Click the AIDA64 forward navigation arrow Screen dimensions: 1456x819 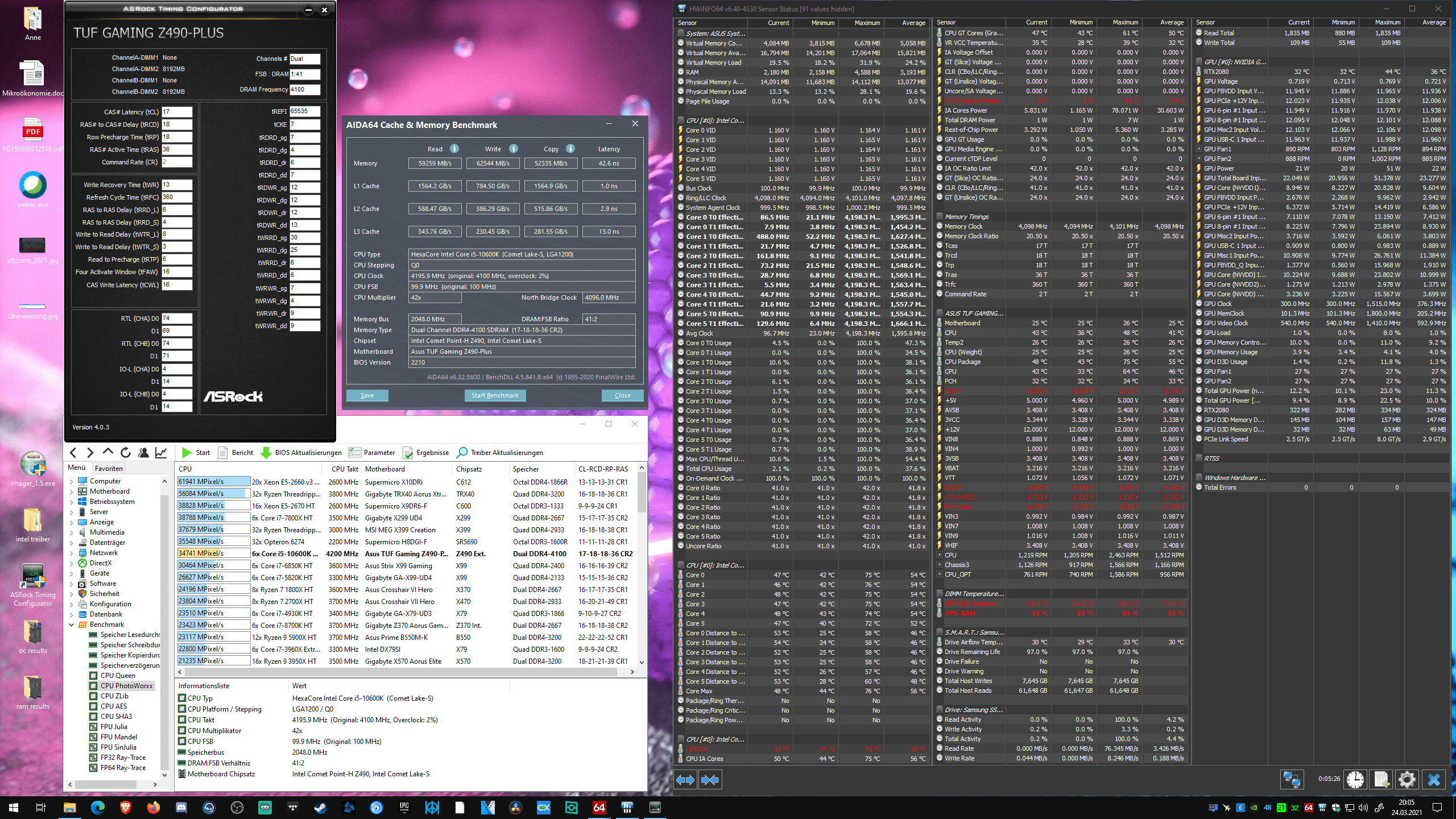point(90,452)
